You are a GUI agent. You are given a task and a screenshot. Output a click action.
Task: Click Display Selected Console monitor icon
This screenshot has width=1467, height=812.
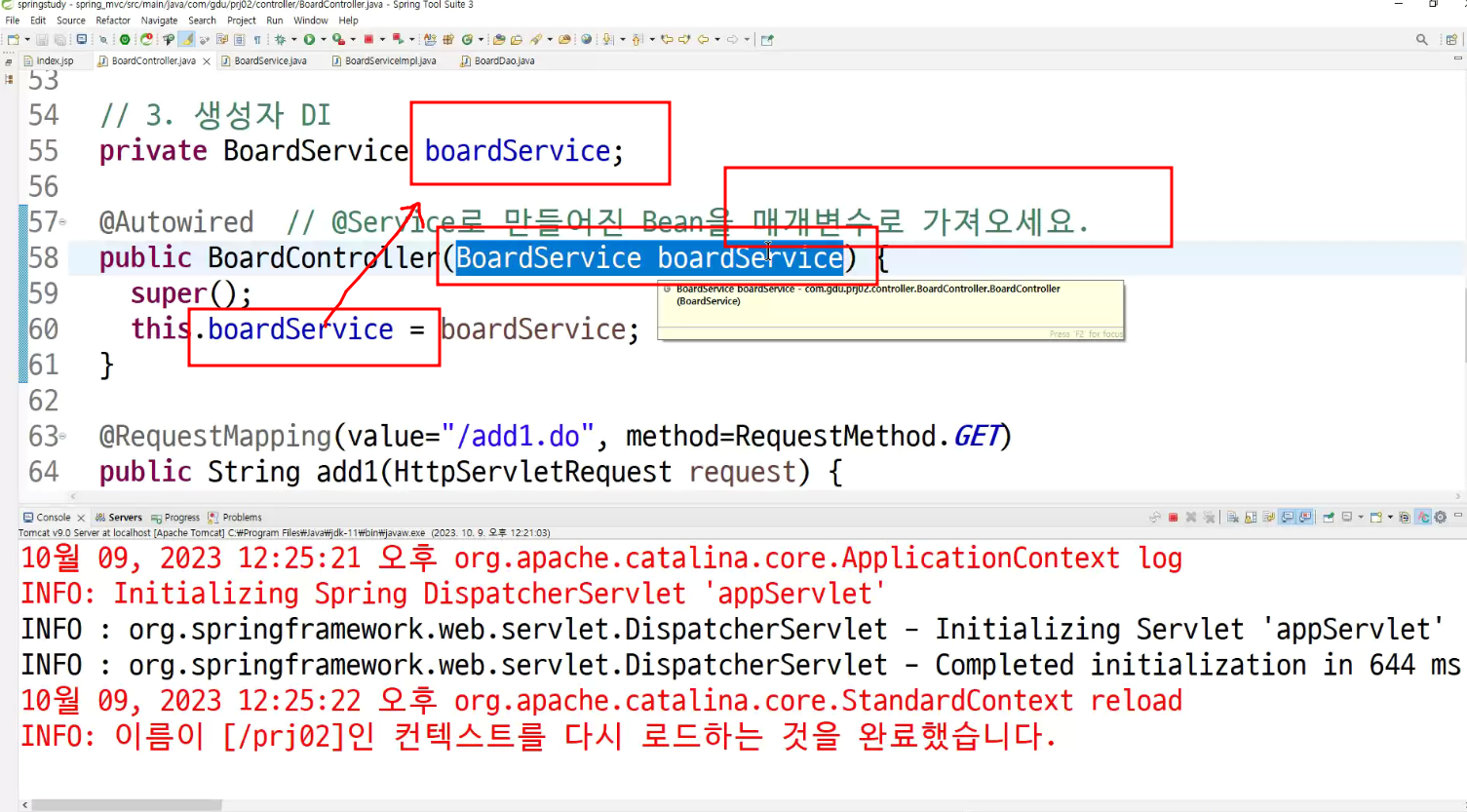point(1346,518)
